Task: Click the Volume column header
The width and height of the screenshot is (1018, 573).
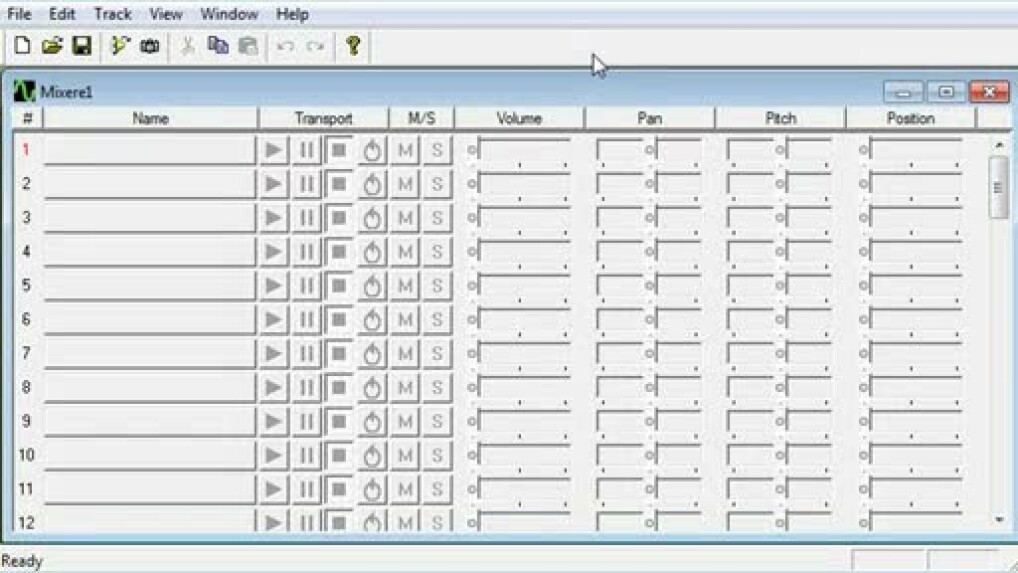Action: coord(519,118)
